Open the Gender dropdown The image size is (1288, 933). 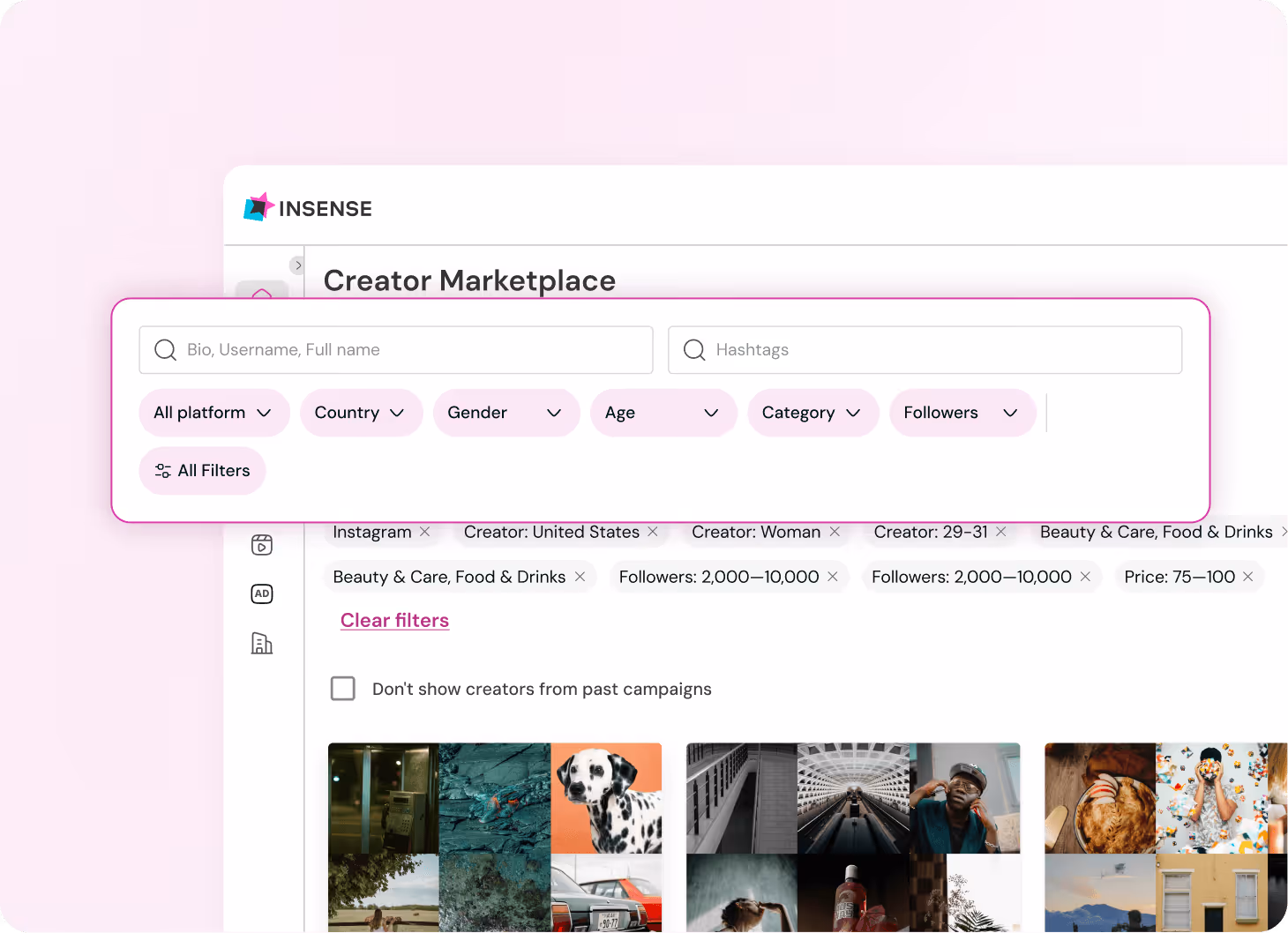505,413
